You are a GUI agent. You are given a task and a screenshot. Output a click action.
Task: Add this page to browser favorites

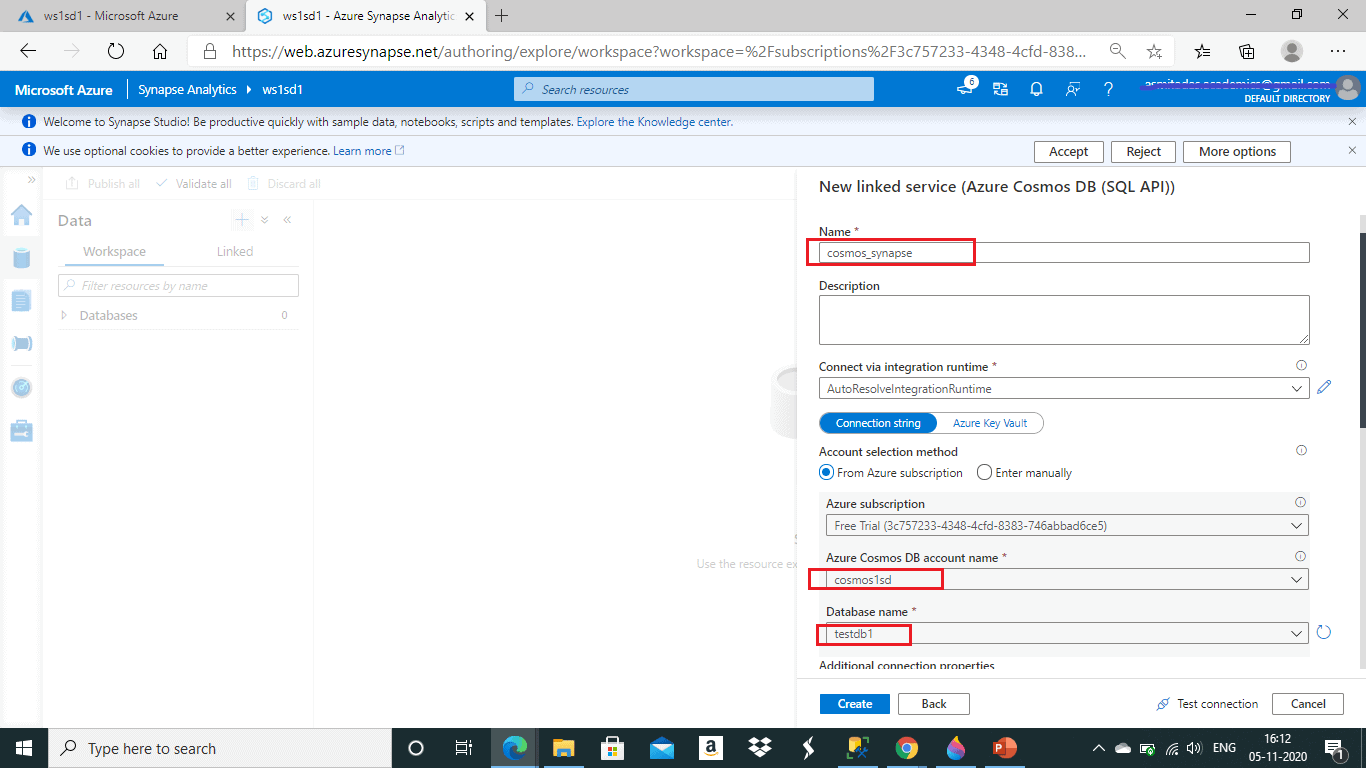pos(1154,51)
